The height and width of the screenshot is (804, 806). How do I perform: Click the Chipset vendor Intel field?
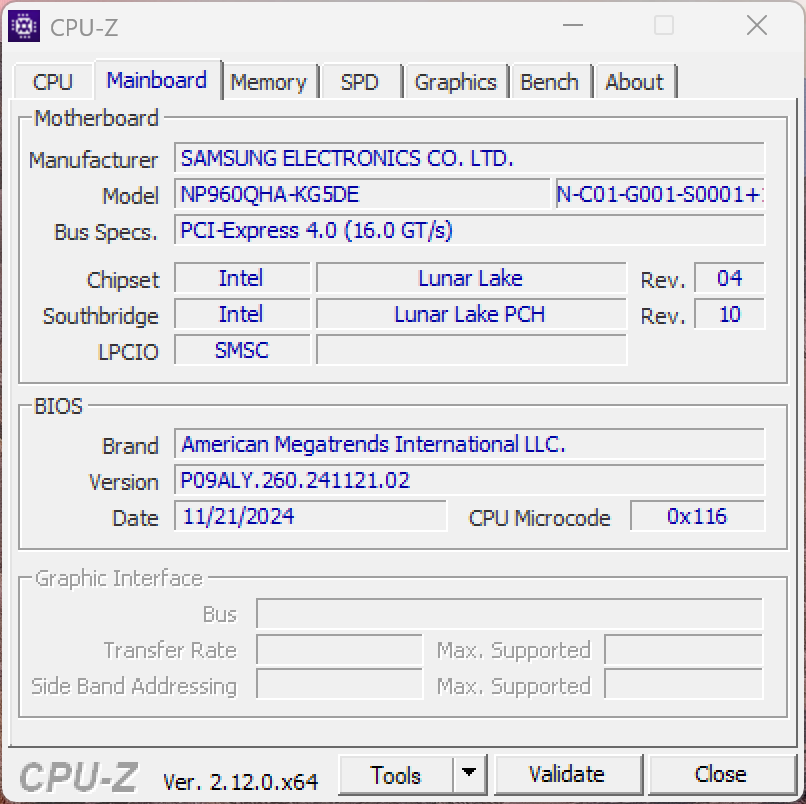(x=242, y=278)
